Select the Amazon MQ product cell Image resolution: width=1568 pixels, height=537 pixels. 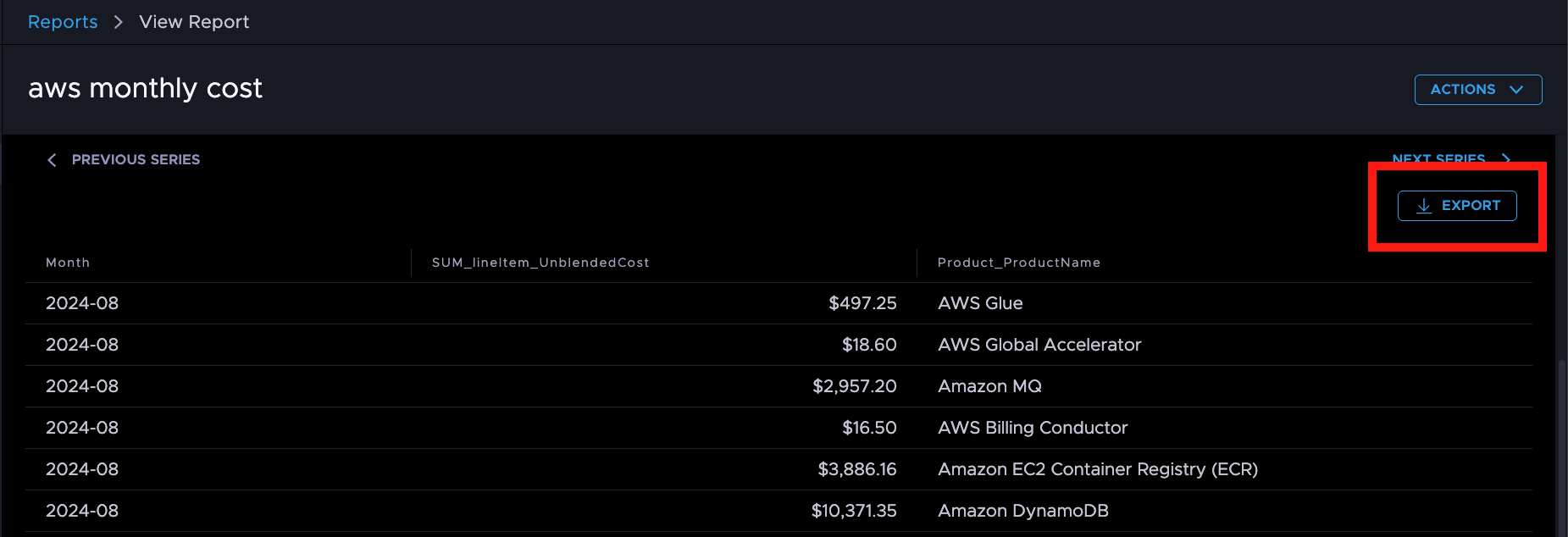pos(989,386)
